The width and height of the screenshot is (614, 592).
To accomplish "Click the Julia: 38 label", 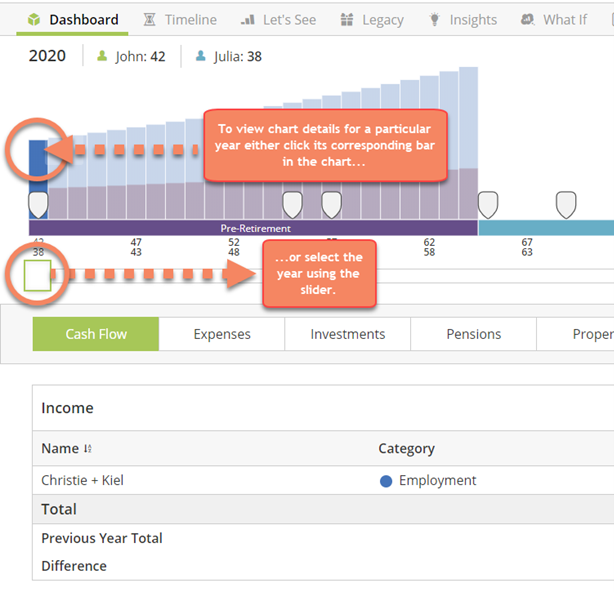I will click(238, 56).
